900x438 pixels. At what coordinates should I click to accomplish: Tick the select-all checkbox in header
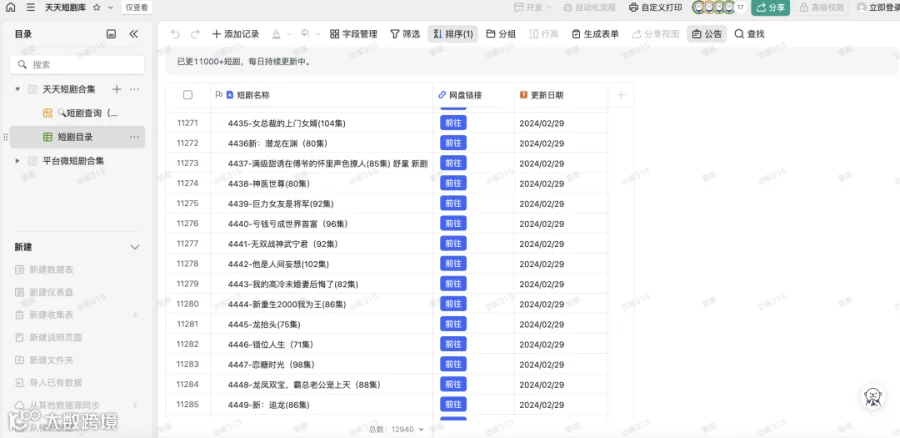tap(188, 95)
